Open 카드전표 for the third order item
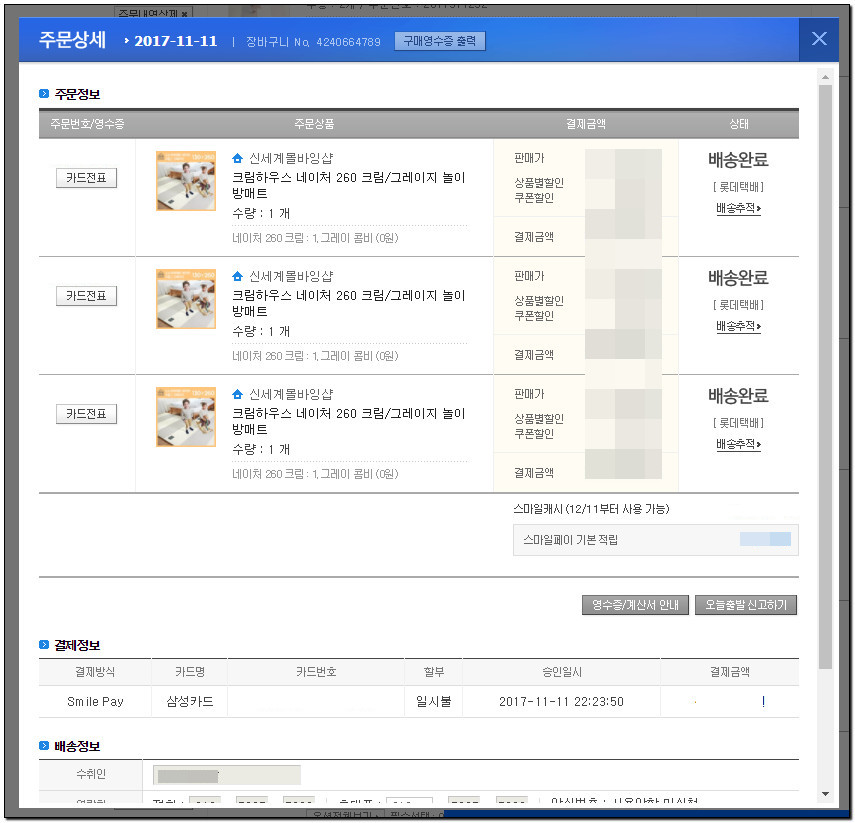Screen dimensions: 855x823 (x=86, y=414)
